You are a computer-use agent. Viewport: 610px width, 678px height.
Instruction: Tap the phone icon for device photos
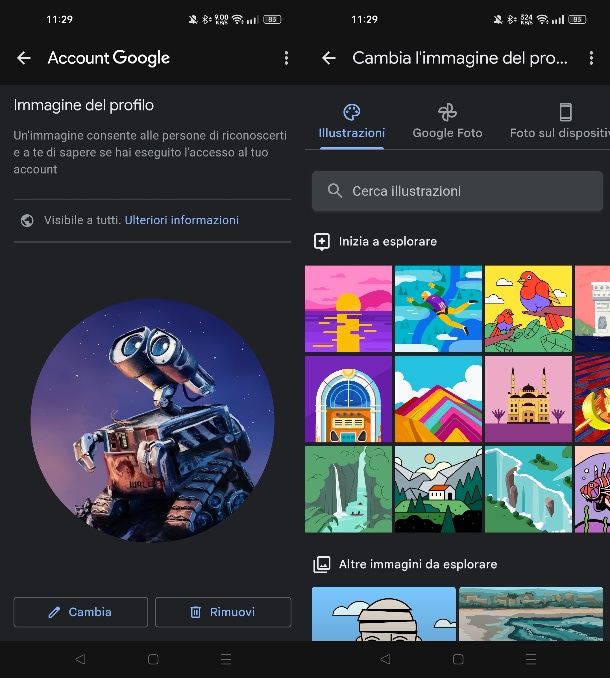(x=565, y=112)
